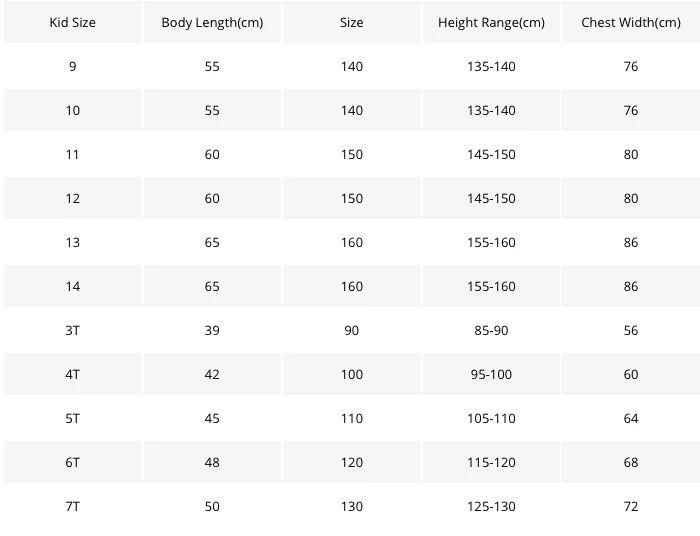The image size is (700, 536).
Task: Select body length value 39
Action: point(212,330)
